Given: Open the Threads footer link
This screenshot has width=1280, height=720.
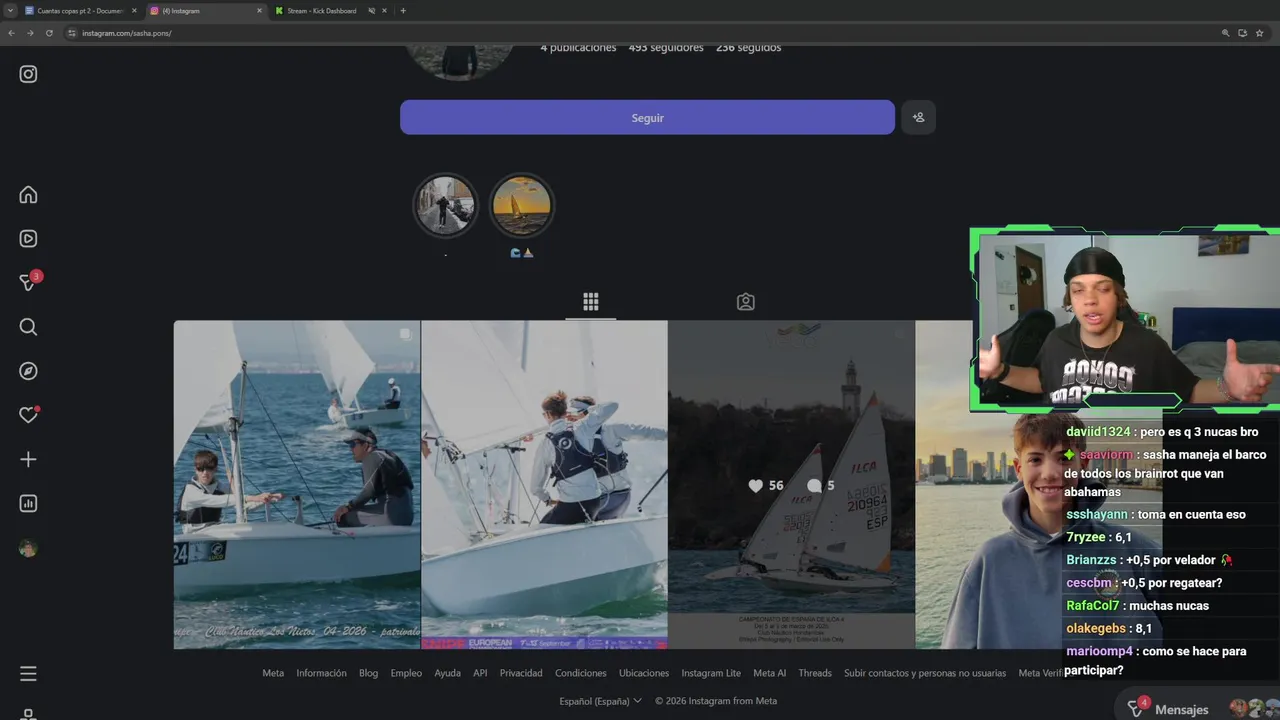Looking at the screenshot, I should coord(815,673).
